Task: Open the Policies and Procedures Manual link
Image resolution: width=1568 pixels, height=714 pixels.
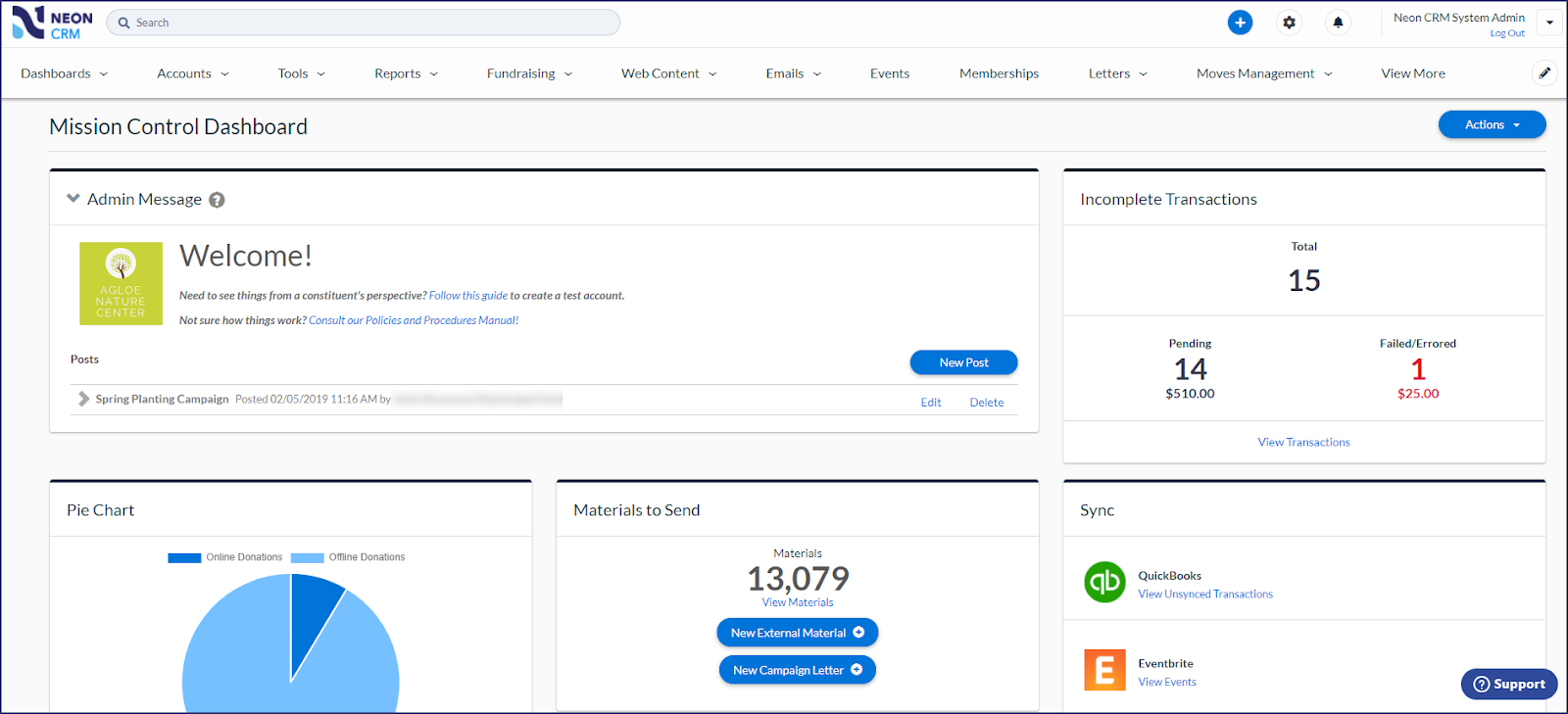Action: coord(414,320)
